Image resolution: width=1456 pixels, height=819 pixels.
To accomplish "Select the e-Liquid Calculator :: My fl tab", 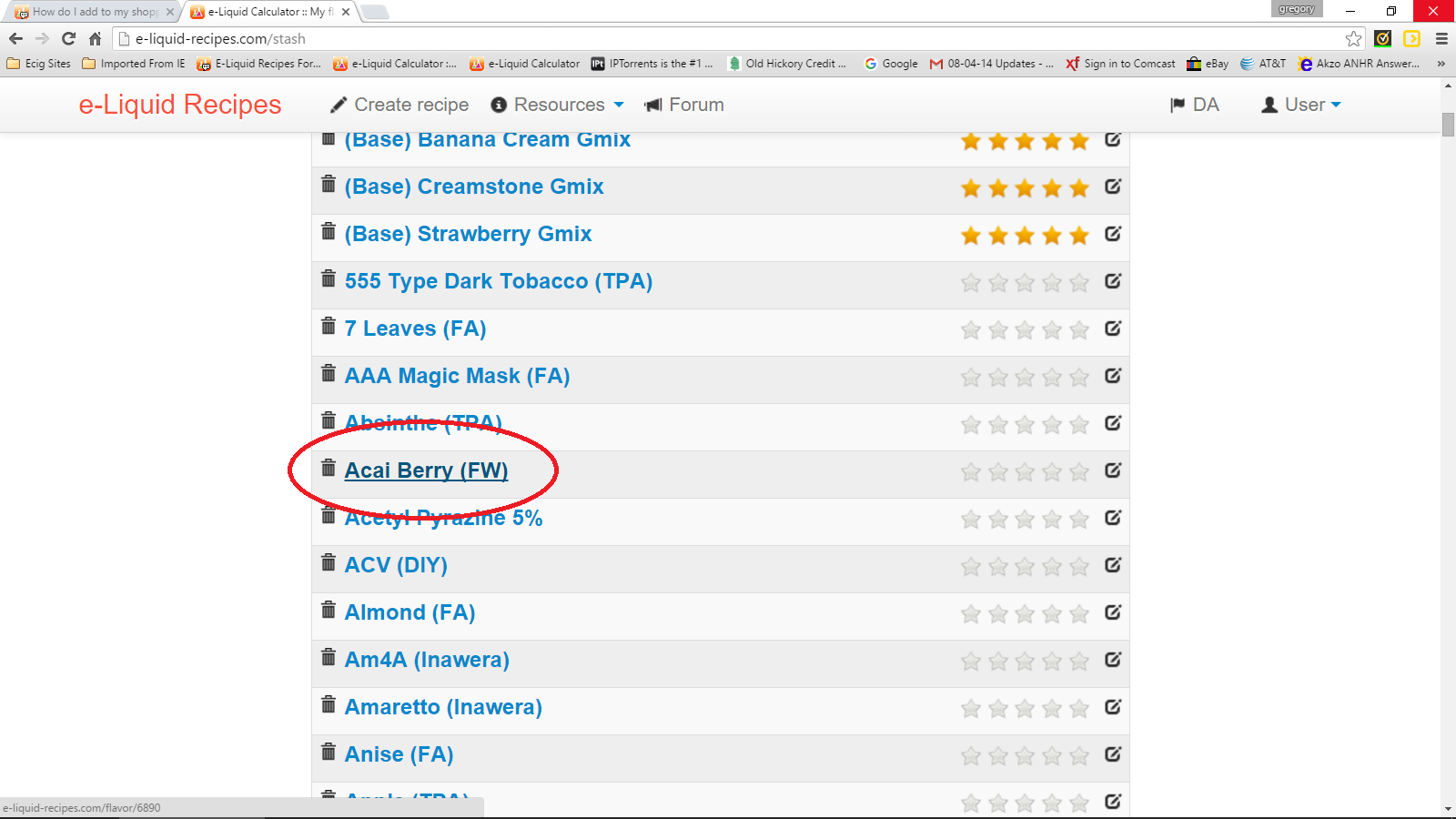I will click(x=270, y=12).
